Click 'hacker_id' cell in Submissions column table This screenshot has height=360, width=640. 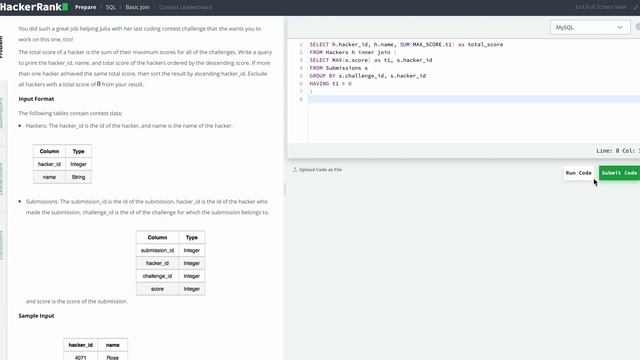pyautogui.click(x=157, y=263)
